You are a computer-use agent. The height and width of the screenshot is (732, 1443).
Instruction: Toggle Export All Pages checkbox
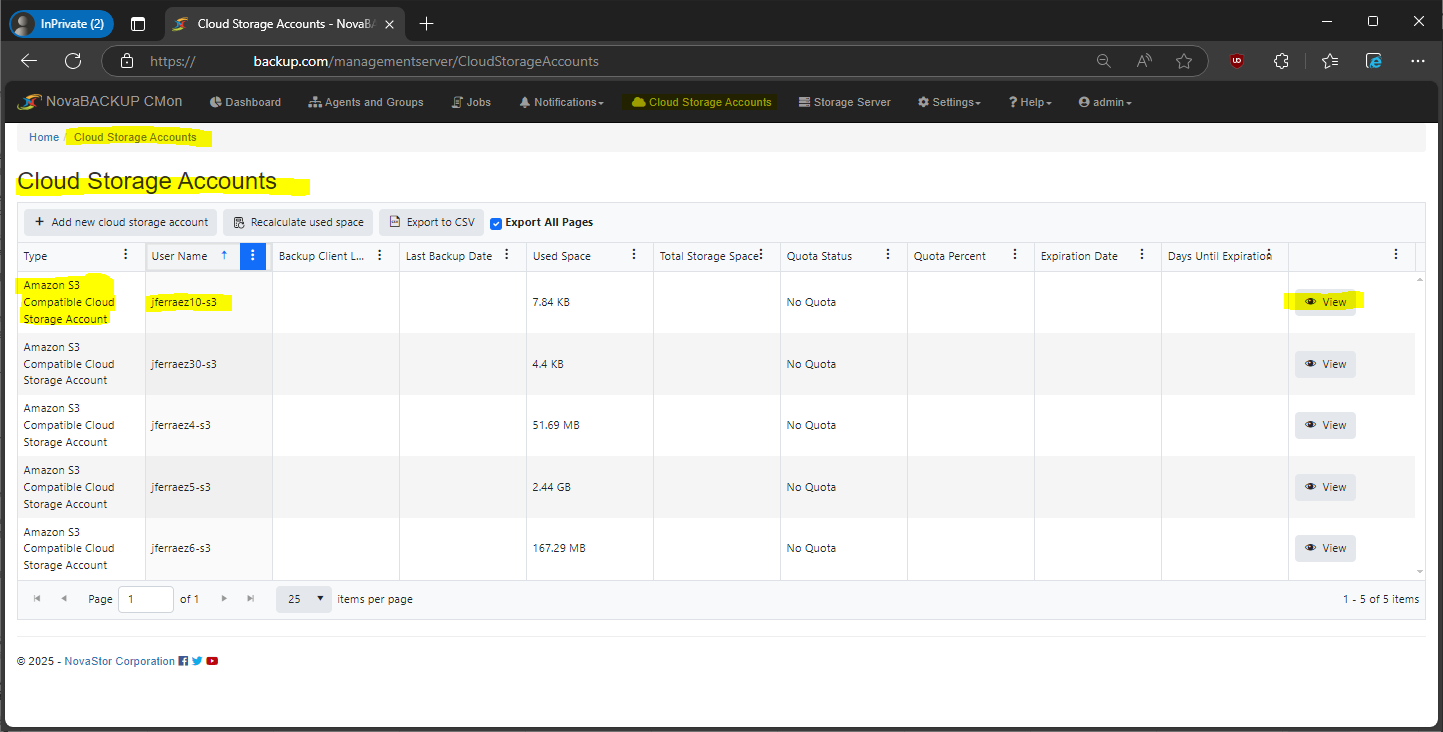pyautogui.click(x=496, y=223)
